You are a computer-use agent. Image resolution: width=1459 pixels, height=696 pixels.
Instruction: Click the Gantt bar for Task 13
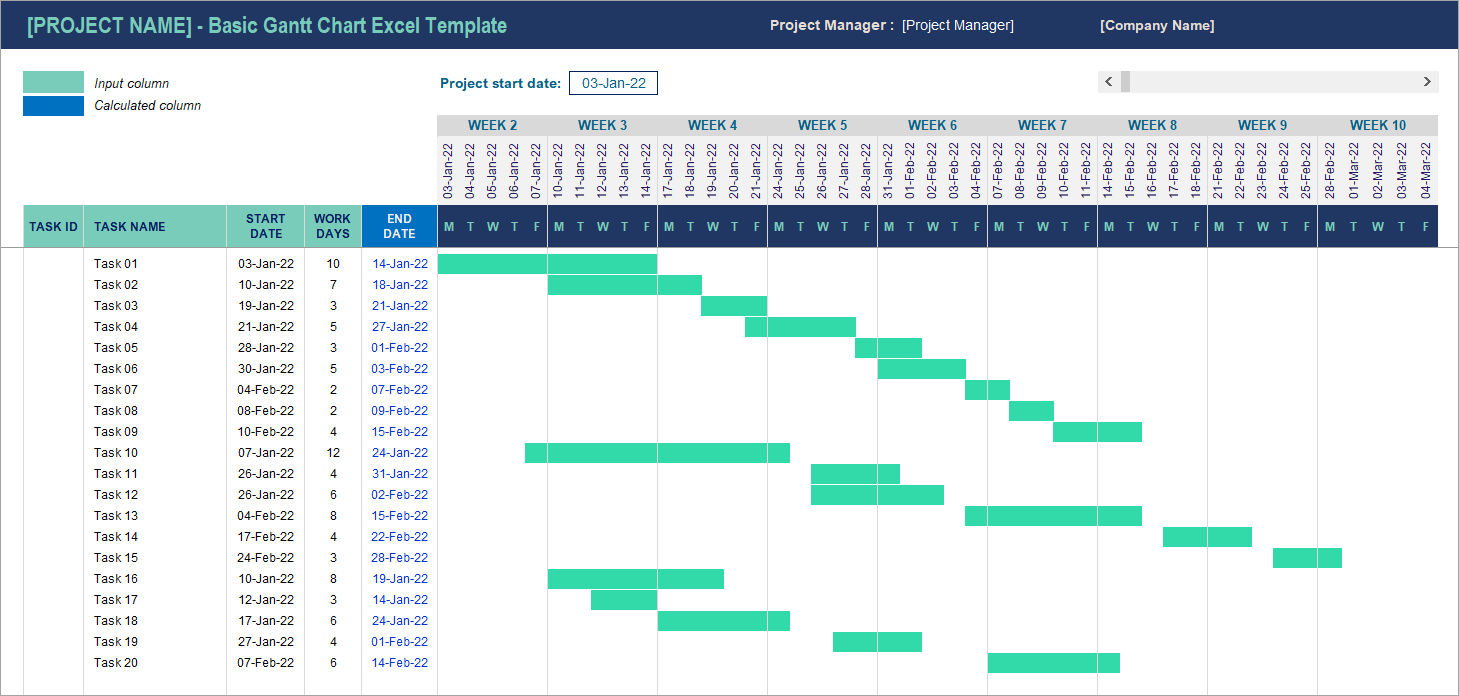pos(1053,515)
